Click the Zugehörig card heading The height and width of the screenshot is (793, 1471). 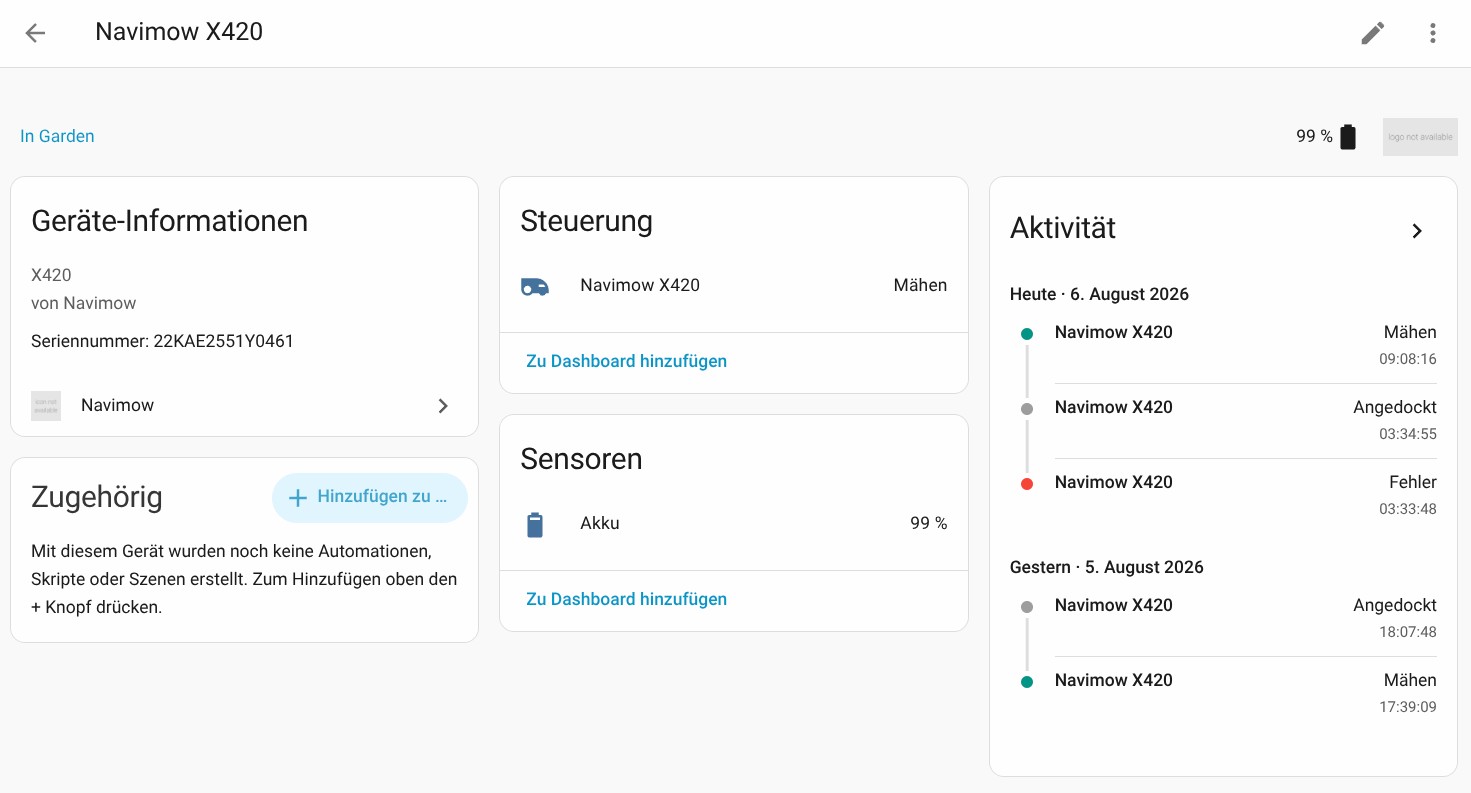point(97,497)
